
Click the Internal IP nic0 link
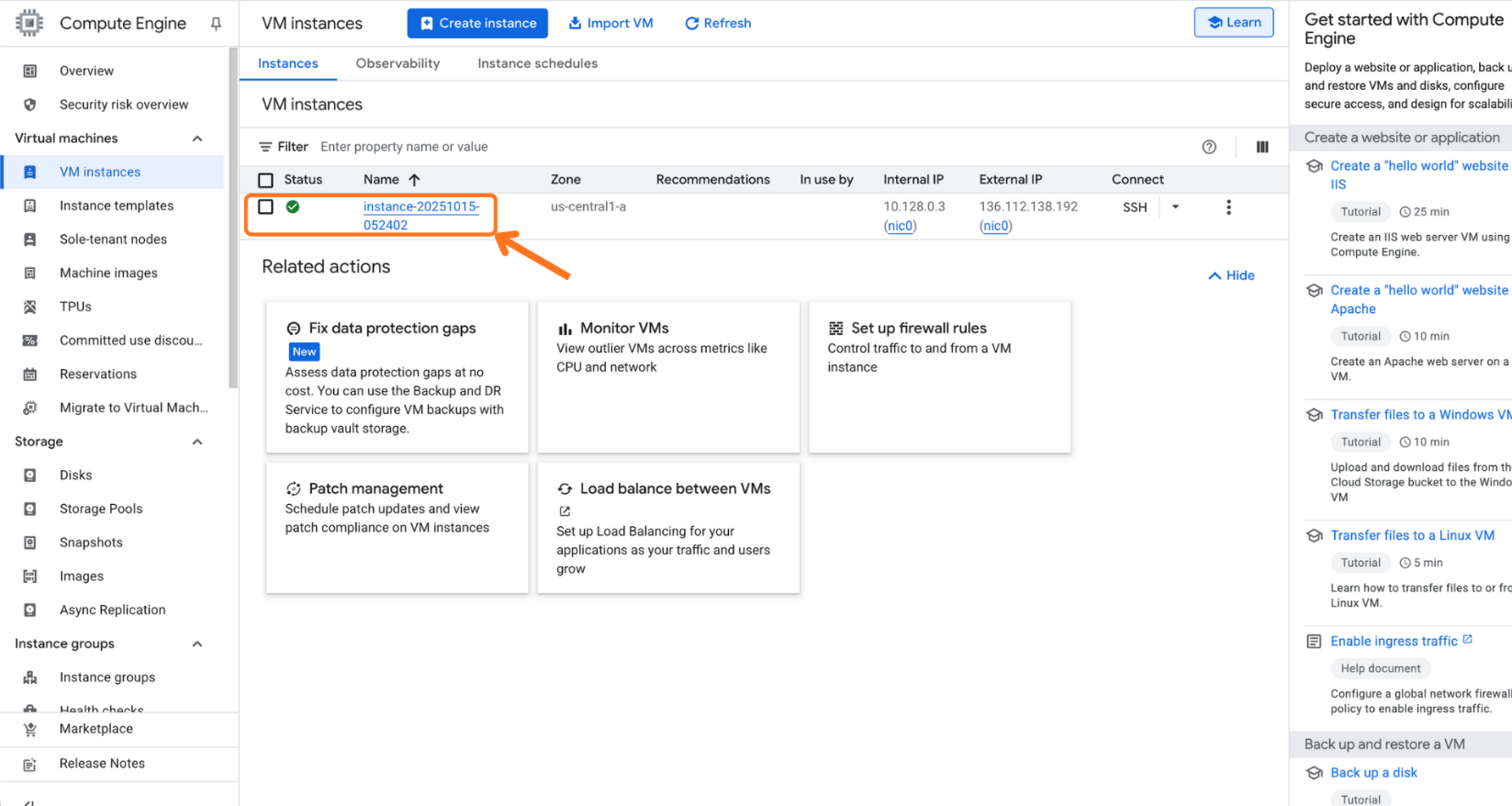click(x=900, y=226)
